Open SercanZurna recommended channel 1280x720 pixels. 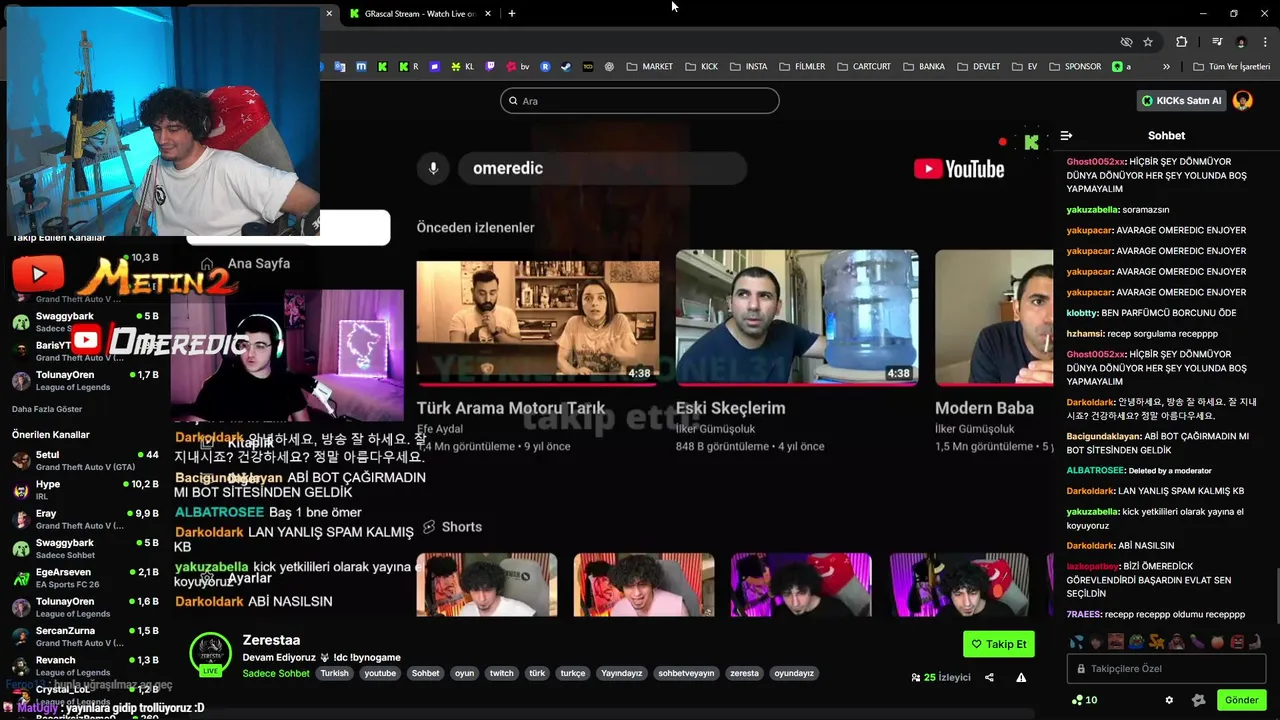point(85,637)
